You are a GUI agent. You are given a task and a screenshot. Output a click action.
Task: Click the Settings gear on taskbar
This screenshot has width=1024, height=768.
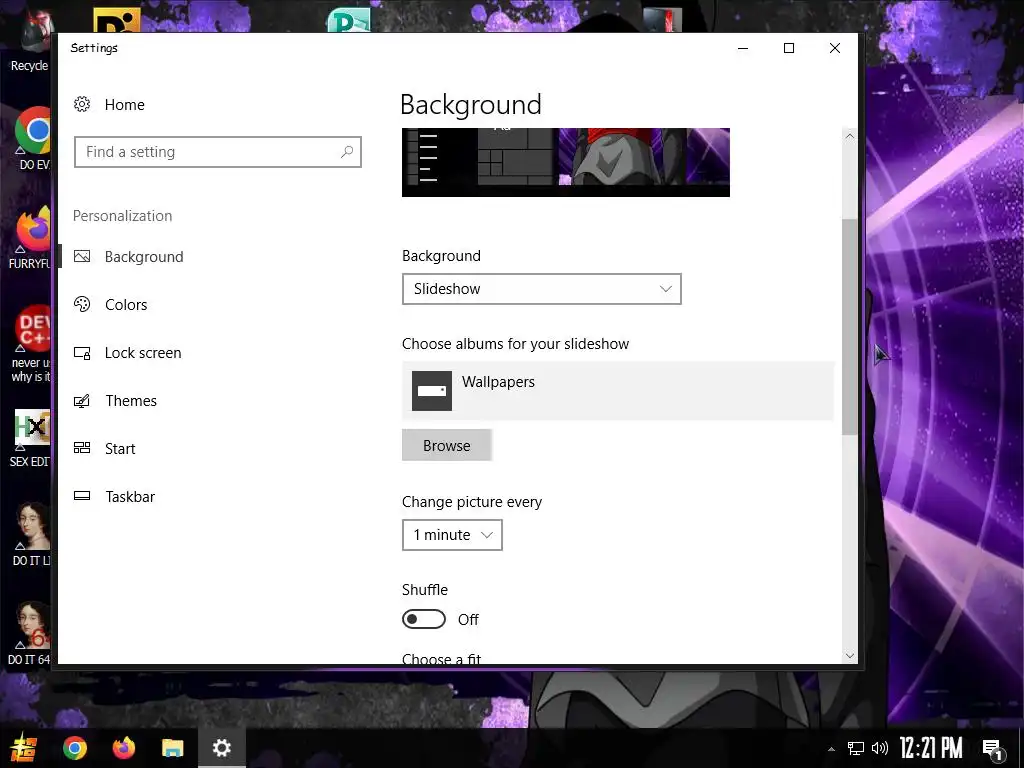[x=221, y=748]
